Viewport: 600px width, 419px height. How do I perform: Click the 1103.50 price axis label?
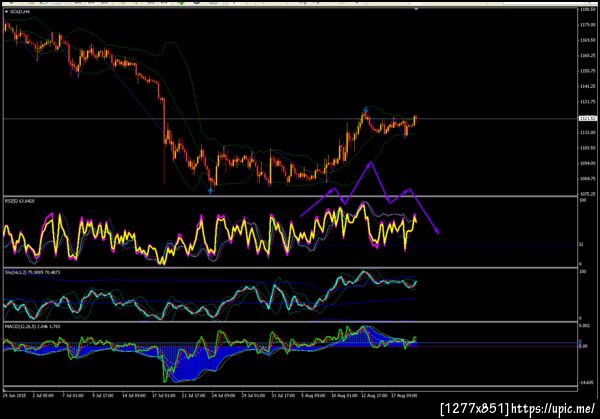(588, 148)
